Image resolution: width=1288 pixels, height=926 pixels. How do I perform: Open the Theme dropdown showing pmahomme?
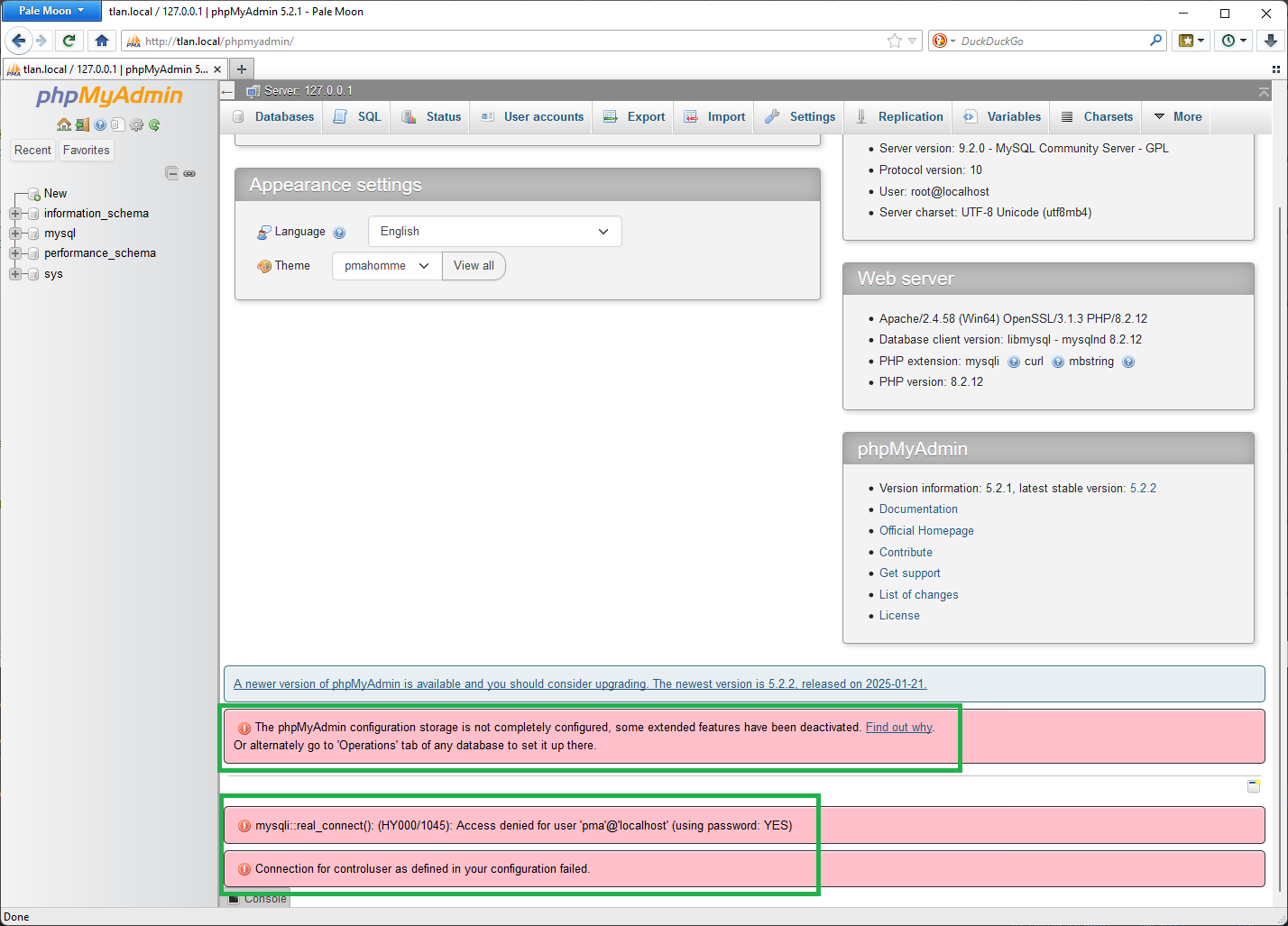point(387,266)
